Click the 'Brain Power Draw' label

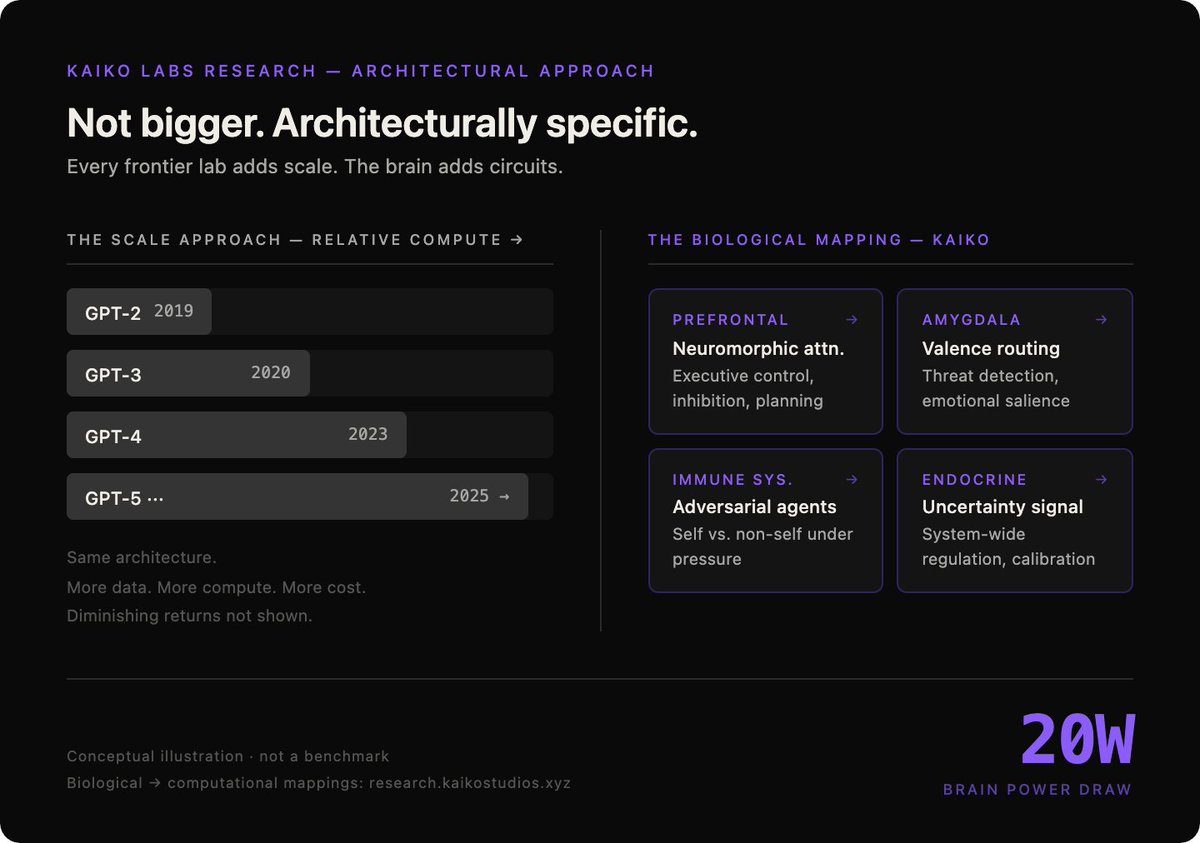pyautogui.click(x=1037, y=790)
